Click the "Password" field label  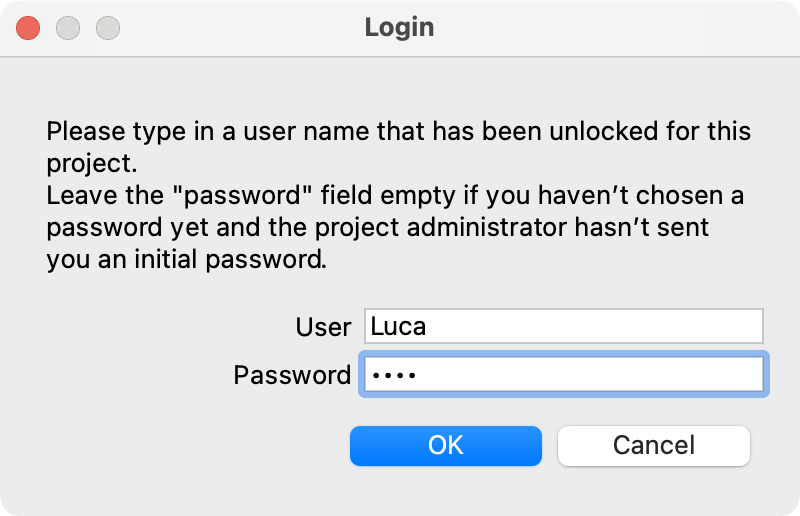coord(292,375)
